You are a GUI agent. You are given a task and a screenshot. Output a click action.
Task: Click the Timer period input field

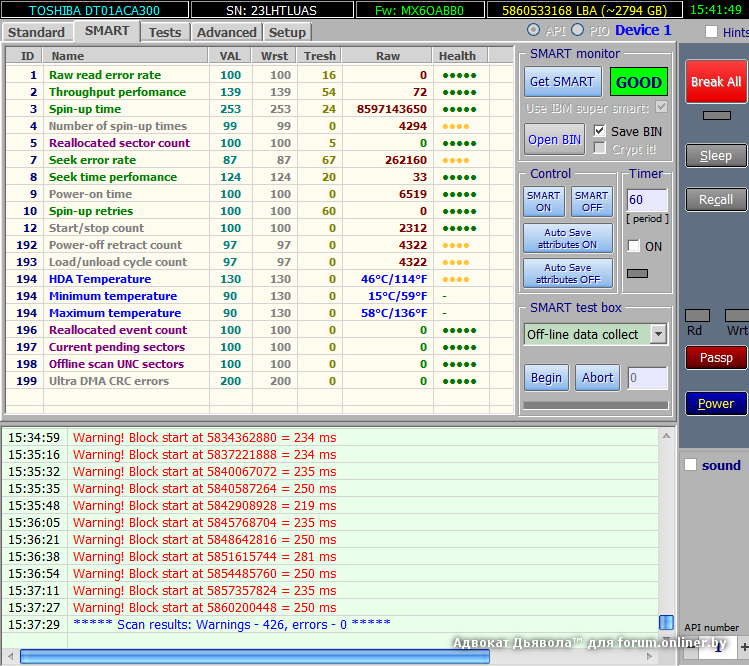(x=647, y=200)
